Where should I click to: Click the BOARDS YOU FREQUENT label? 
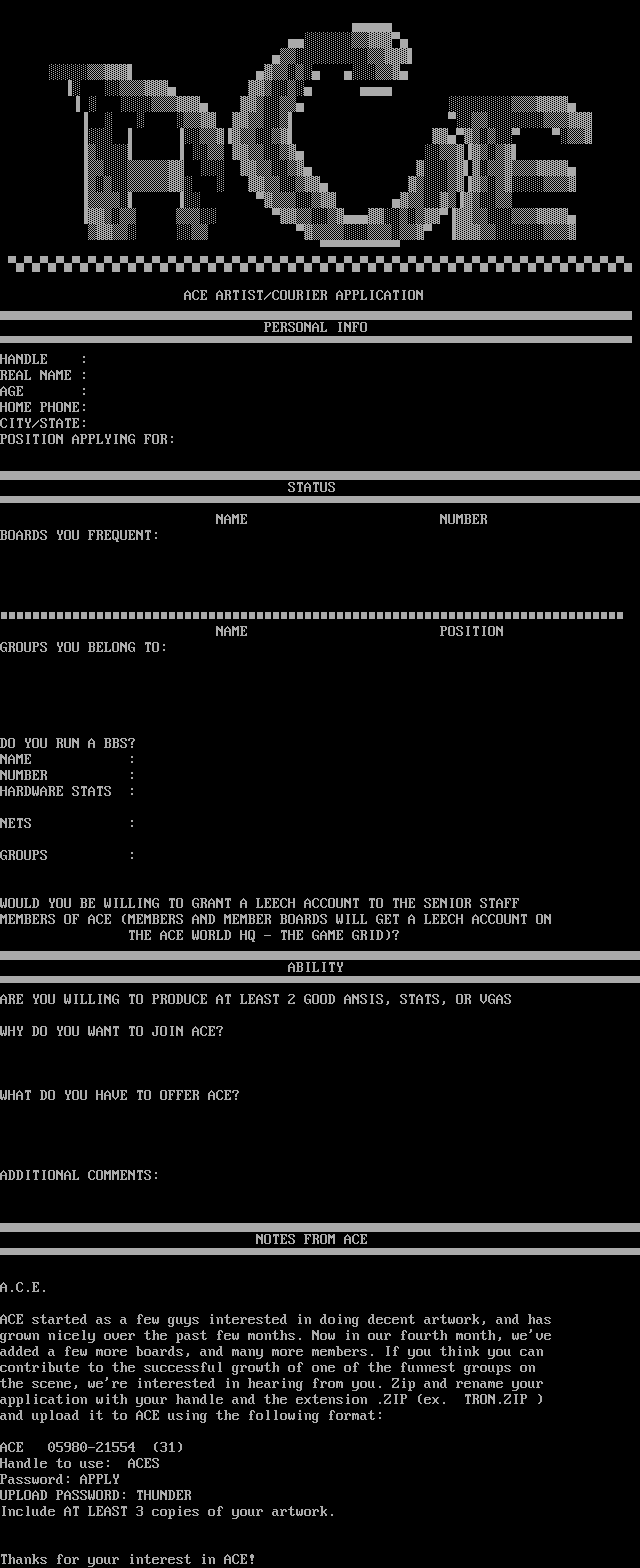[x=79, y=535]
